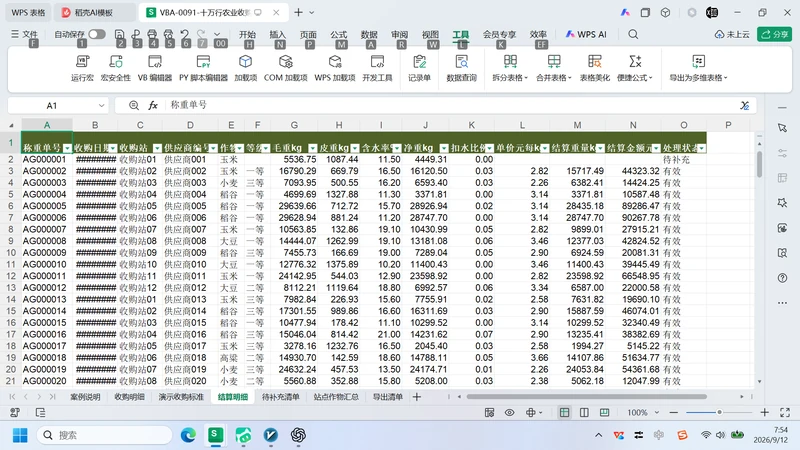
Task: Switch to page layout view in status bar
Action: click(584, 412)
